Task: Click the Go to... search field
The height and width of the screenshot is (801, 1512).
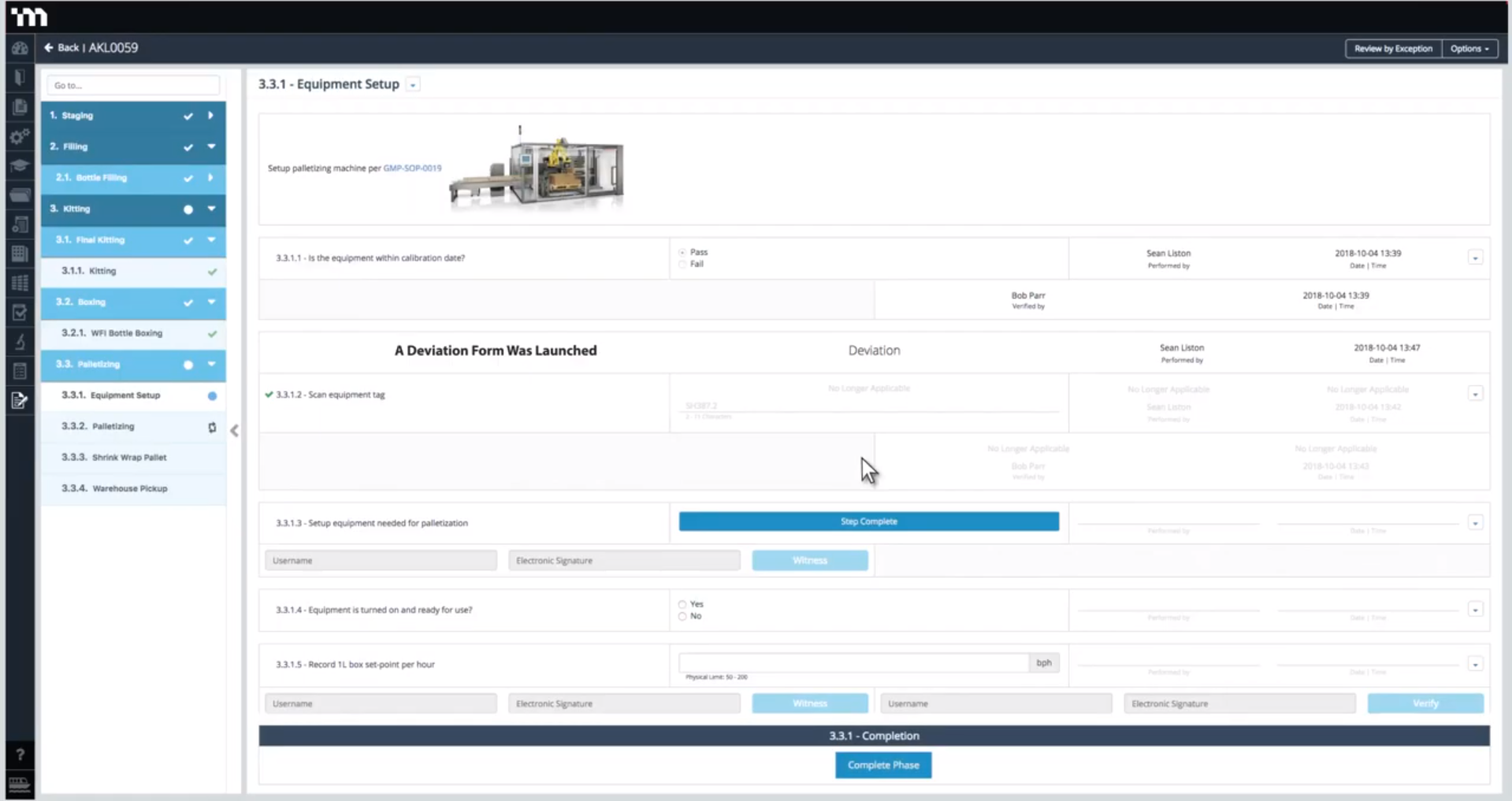Action: coord(132,85)
